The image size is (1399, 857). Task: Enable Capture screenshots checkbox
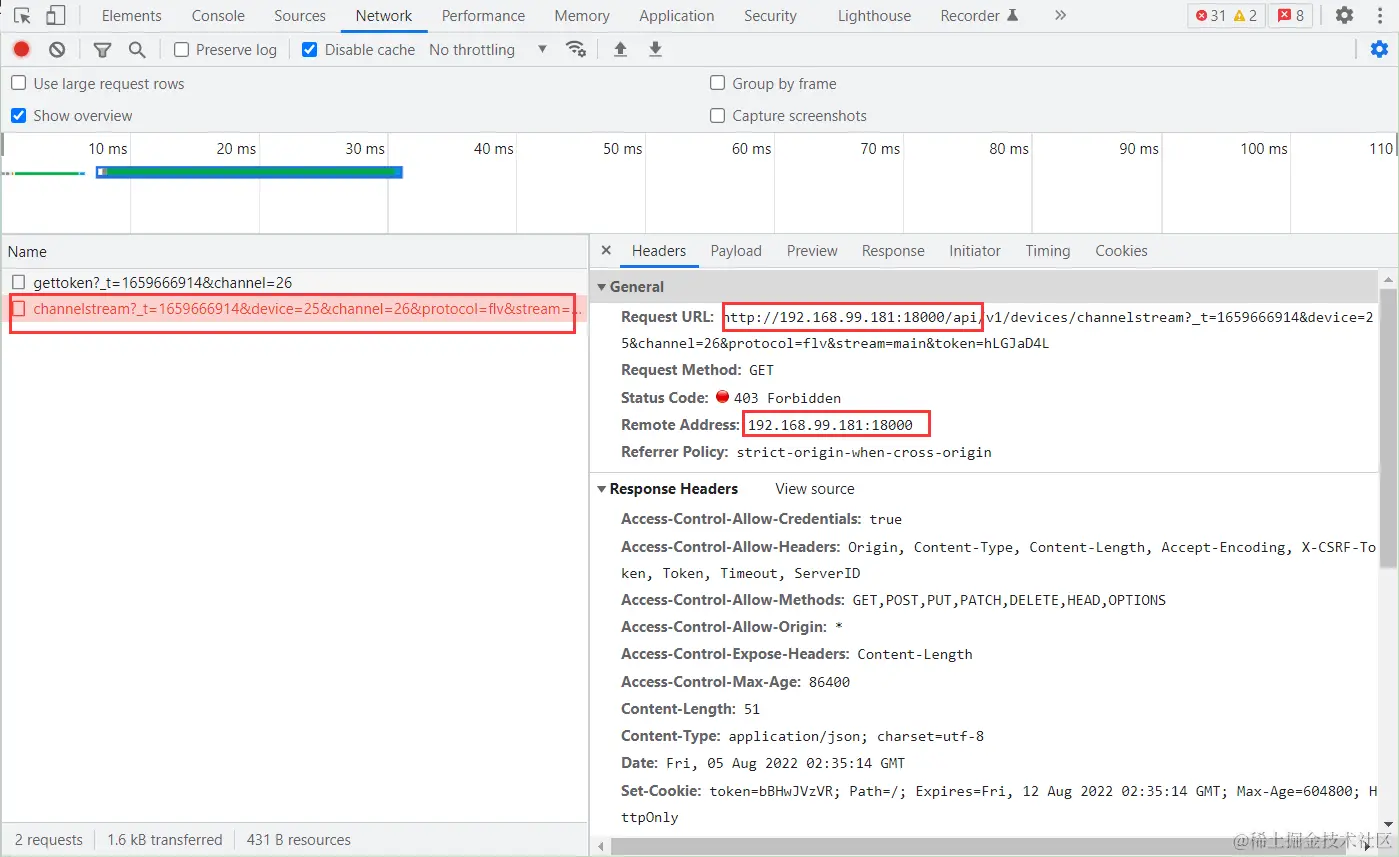717,115
